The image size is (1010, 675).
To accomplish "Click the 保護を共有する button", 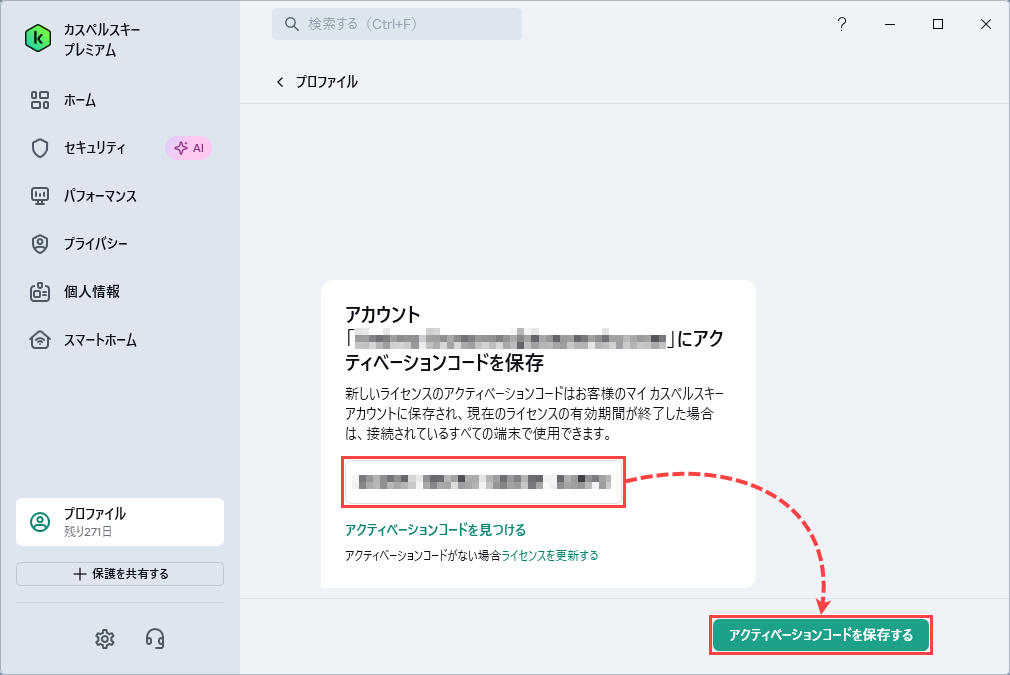I will [x=120, y=574].
